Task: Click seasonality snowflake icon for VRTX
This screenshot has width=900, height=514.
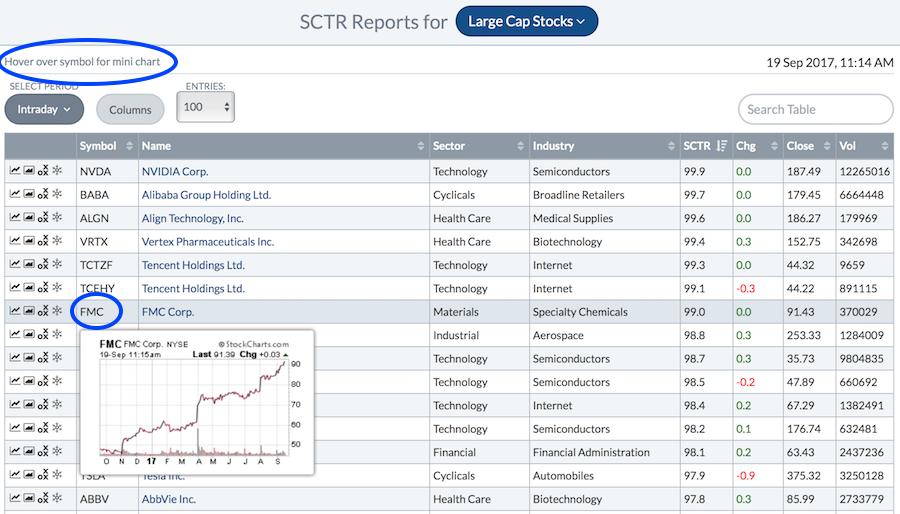Action: (57, 241)
